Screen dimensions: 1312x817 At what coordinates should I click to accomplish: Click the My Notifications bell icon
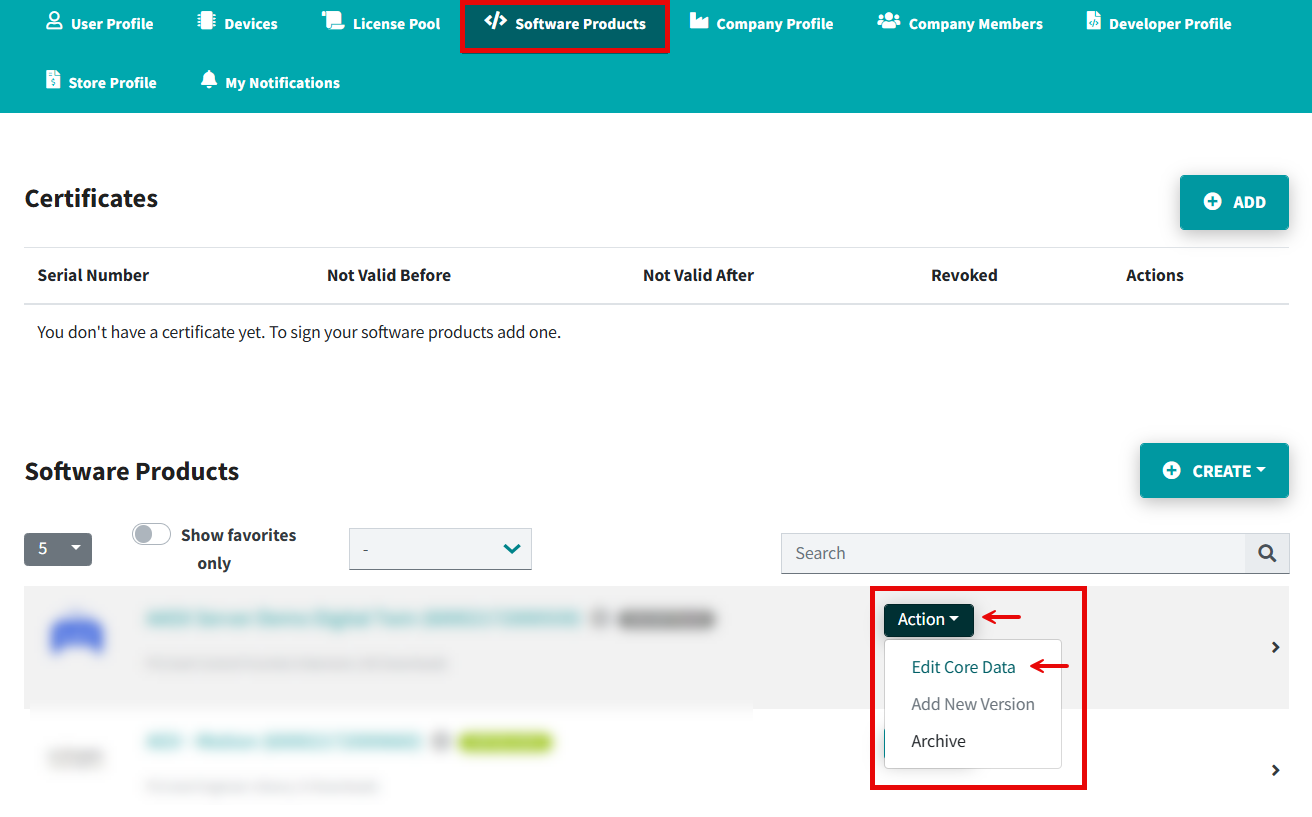click(208, 80)
